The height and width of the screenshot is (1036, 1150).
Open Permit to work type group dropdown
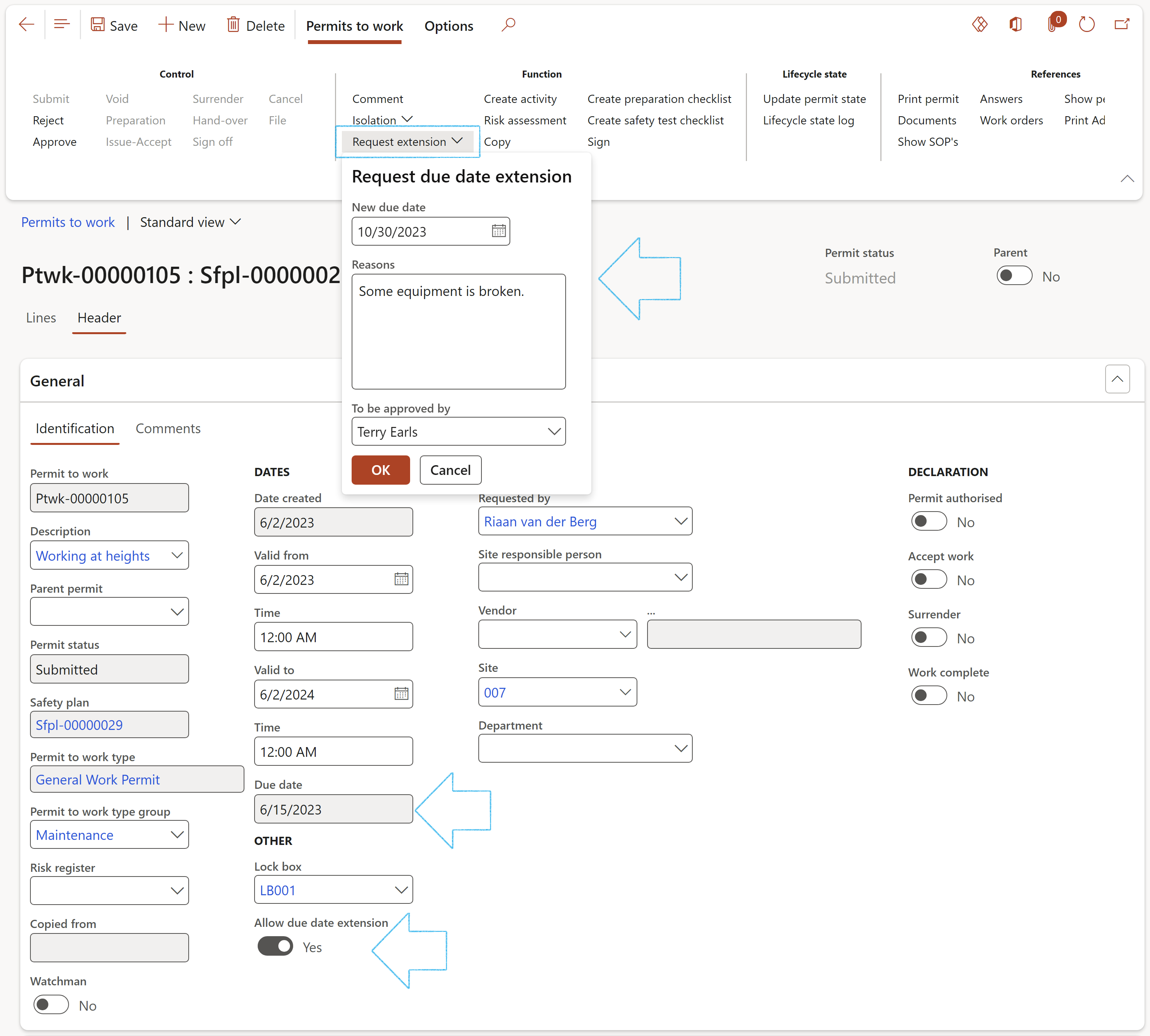pos(177,834)
